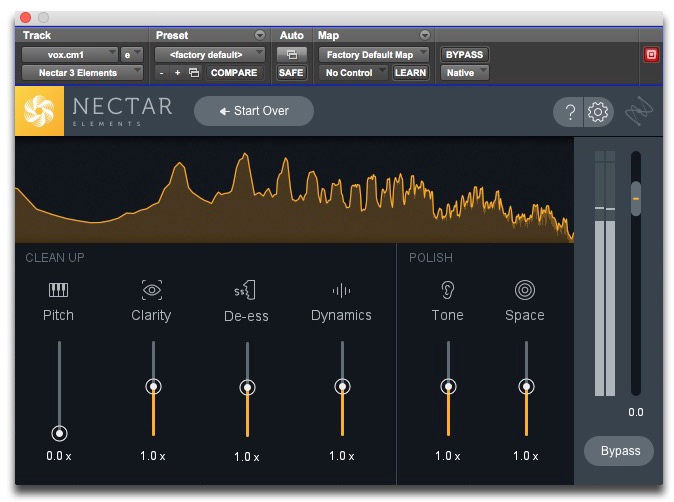Click the Tone value 1.0 x
This screenshot has width=674, height=502.
click(x=447, y=456)
